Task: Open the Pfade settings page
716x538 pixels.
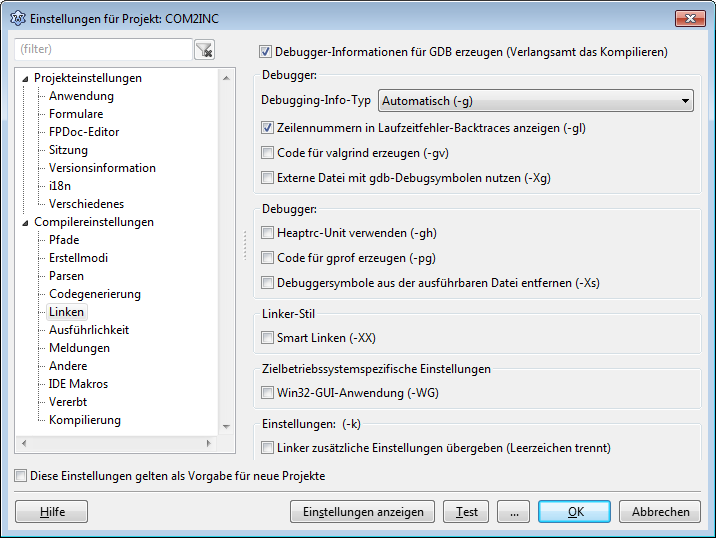Action: pyautogui.click(x=64, y=240)
